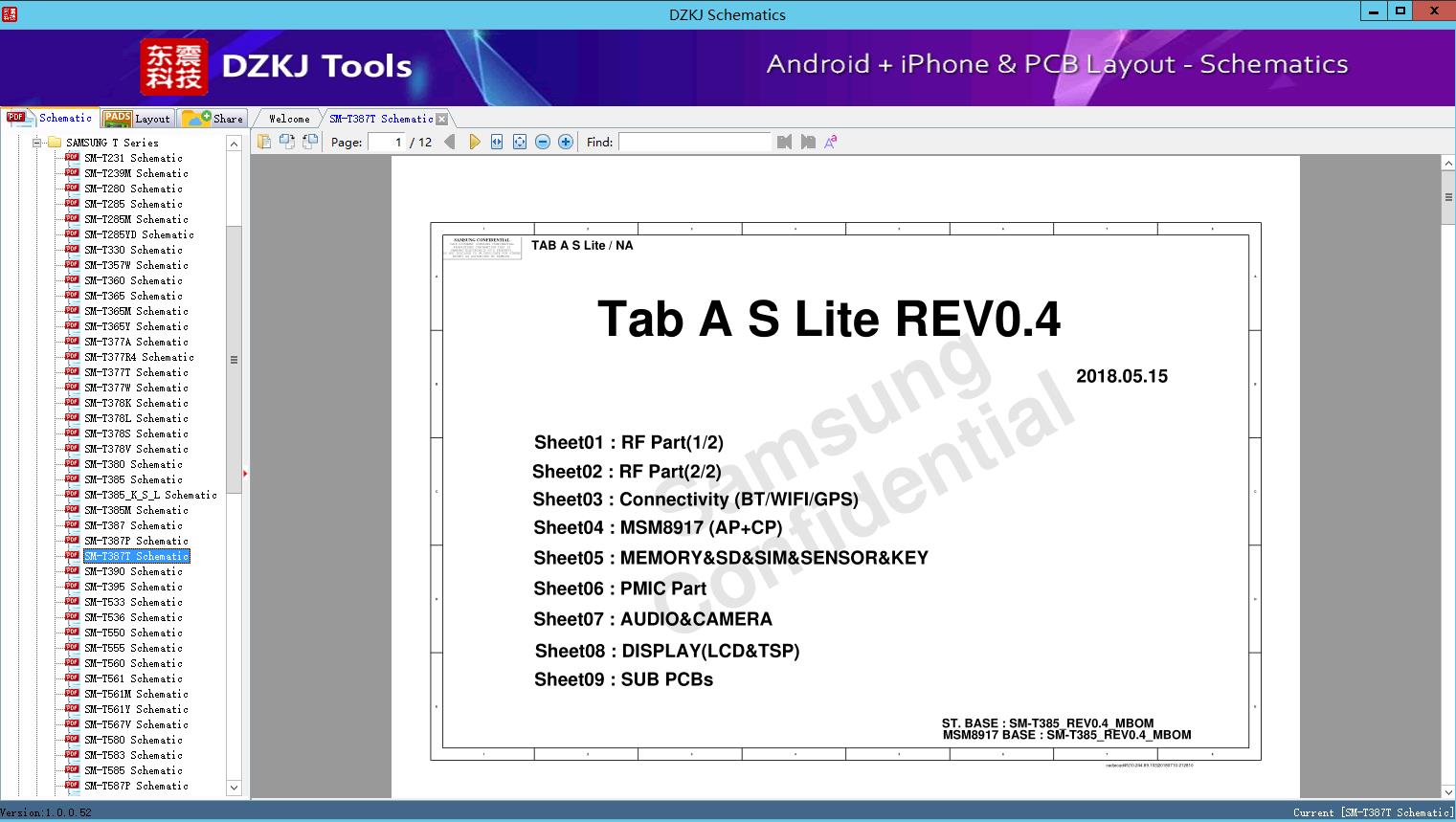Click the 'Tab A S Lite REV0.4' title

pyautogui.click(x=829, y=319)
